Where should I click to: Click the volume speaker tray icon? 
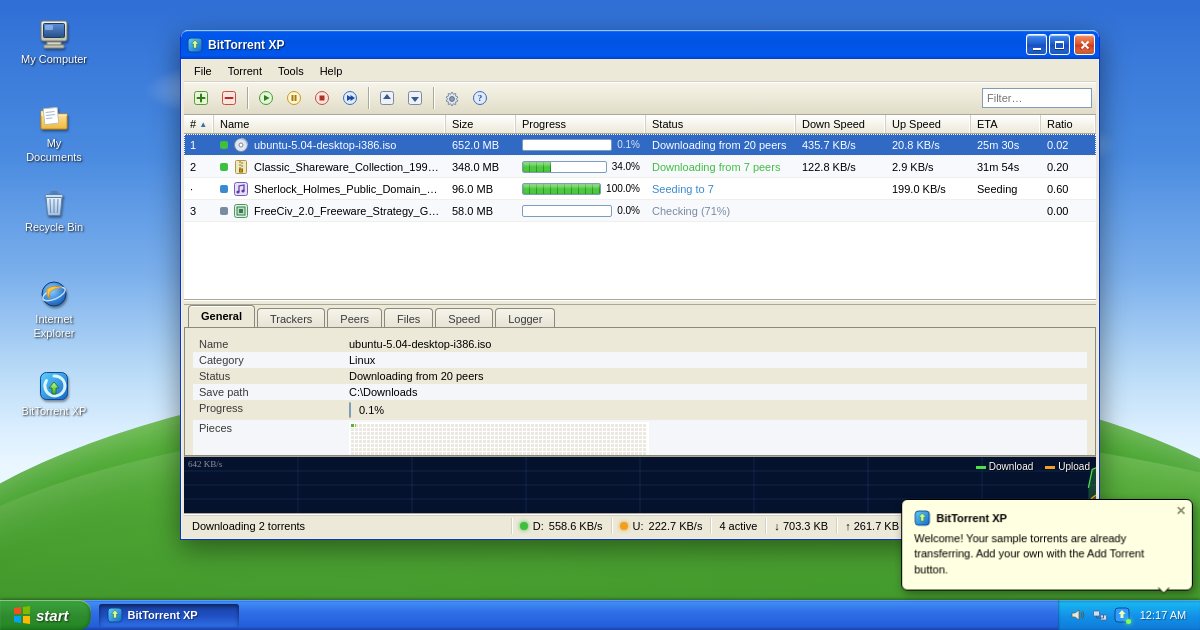click(1077, 615)
